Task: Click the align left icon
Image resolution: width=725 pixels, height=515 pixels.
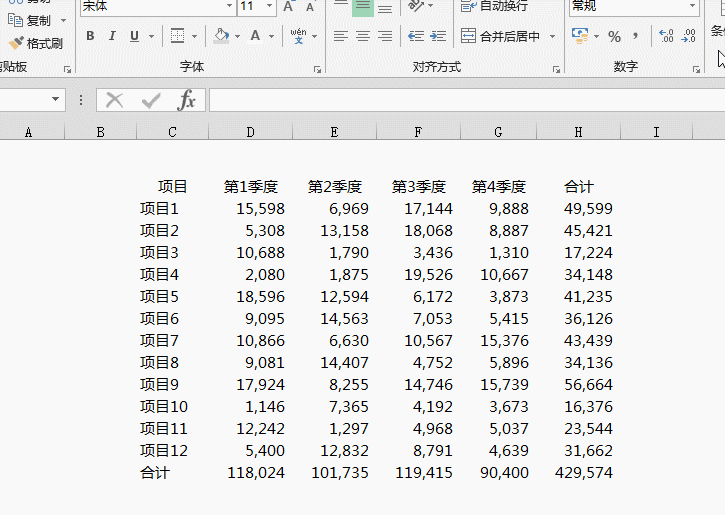Action: pyautogui.click(x=341, y=36)
